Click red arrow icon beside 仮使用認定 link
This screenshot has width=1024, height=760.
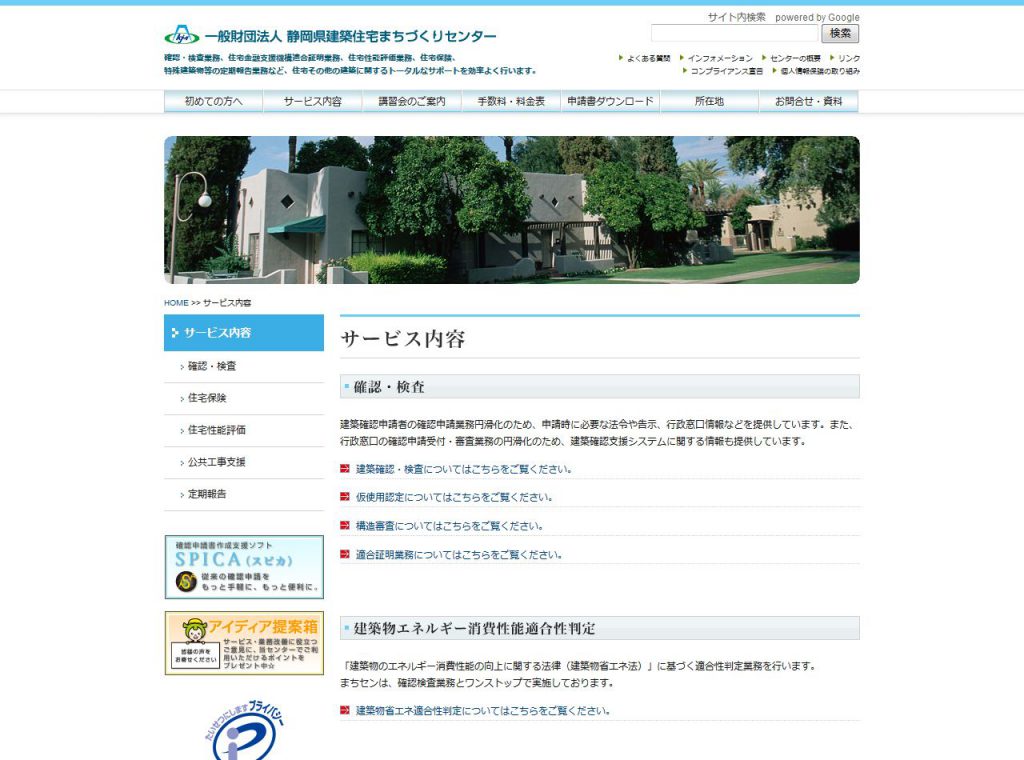pyautogui.click(x=345, y=497)
